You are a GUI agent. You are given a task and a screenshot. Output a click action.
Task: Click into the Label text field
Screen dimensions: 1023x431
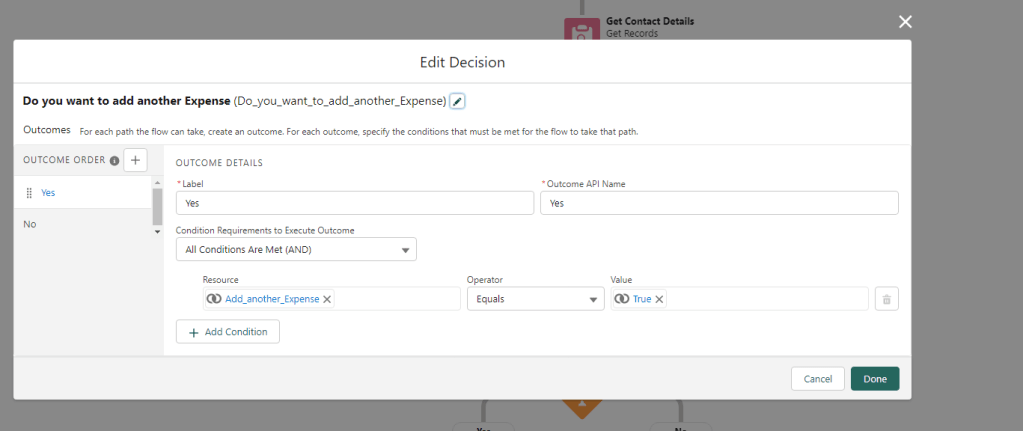coord(354,203)
